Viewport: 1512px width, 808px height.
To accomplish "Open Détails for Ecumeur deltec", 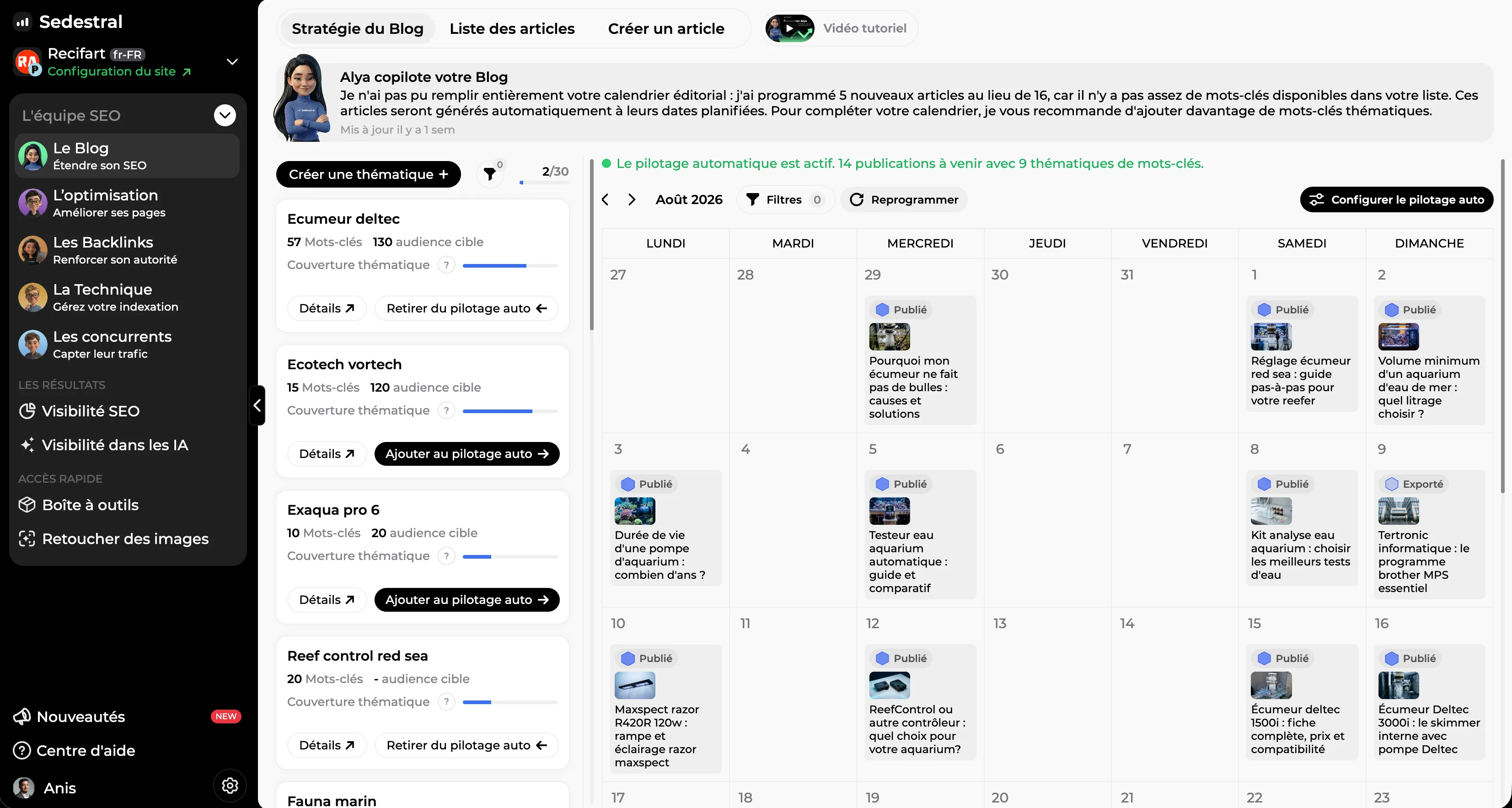I will click(x=327, y=308).
